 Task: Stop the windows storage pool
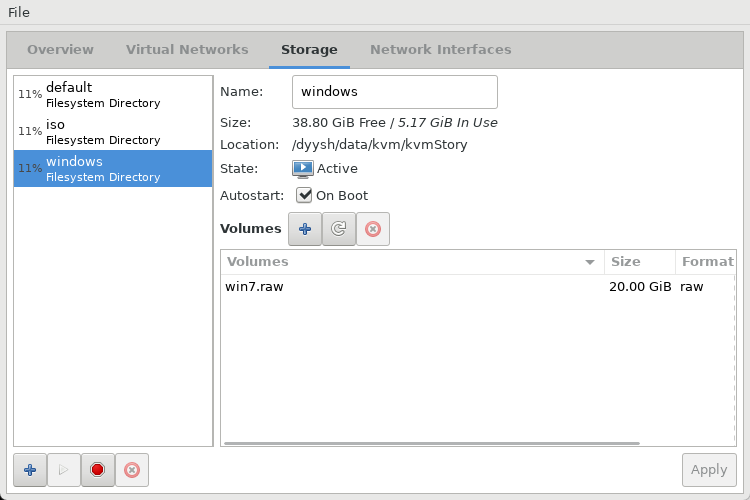click(x=98, y=470)
